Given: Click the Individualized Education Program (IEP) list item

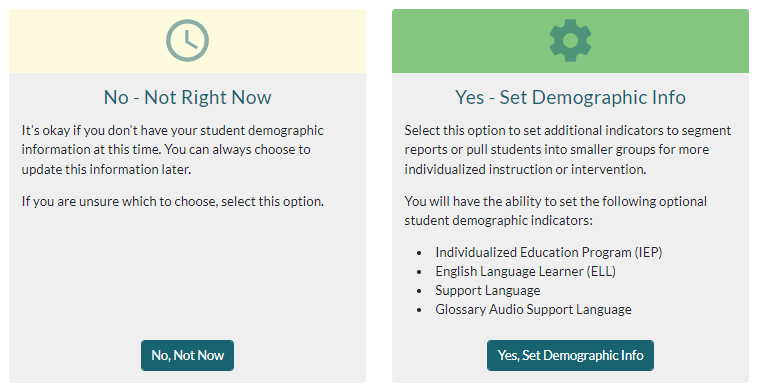Looking at the screenshot, I should [548, 252].
